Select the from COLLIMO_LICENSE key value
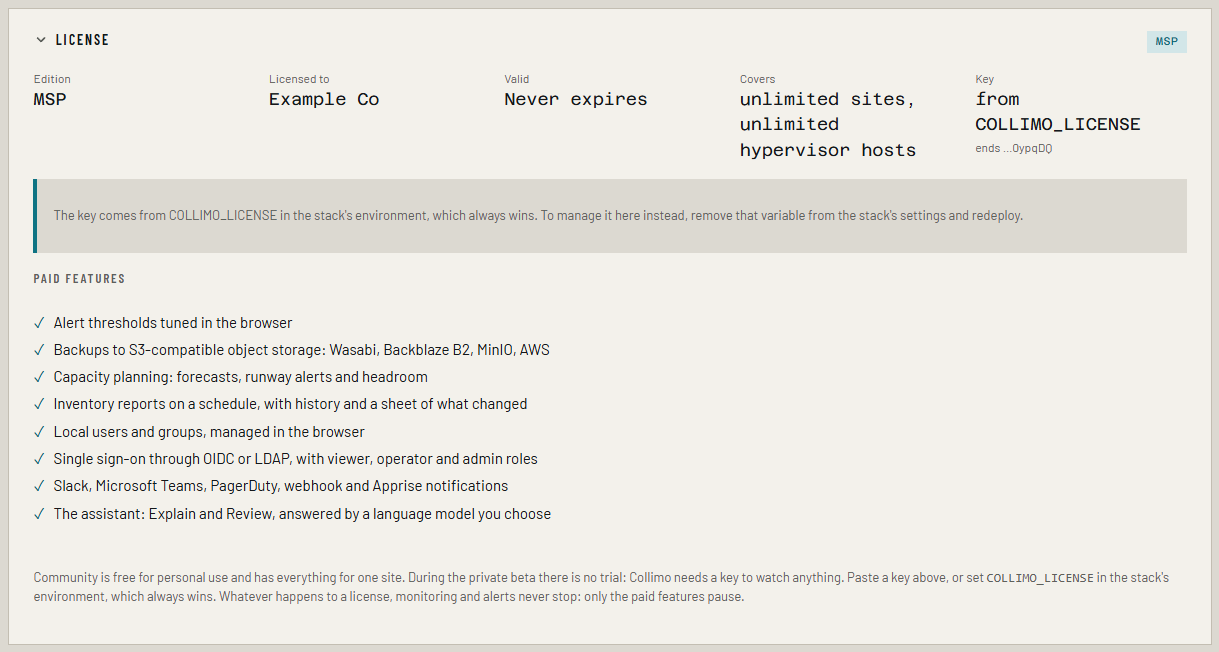The height and width of the screenshot is (652, 1219). tap(1058, 112)
